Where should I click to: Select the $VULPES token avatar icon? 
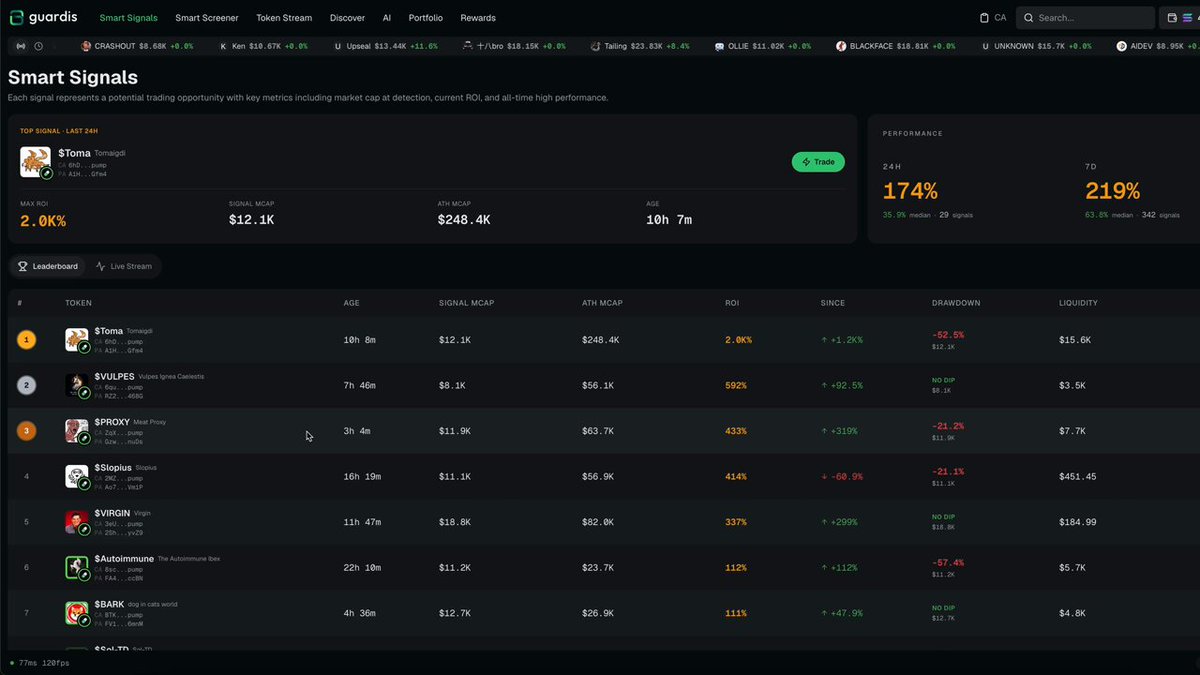click(77, 385)
